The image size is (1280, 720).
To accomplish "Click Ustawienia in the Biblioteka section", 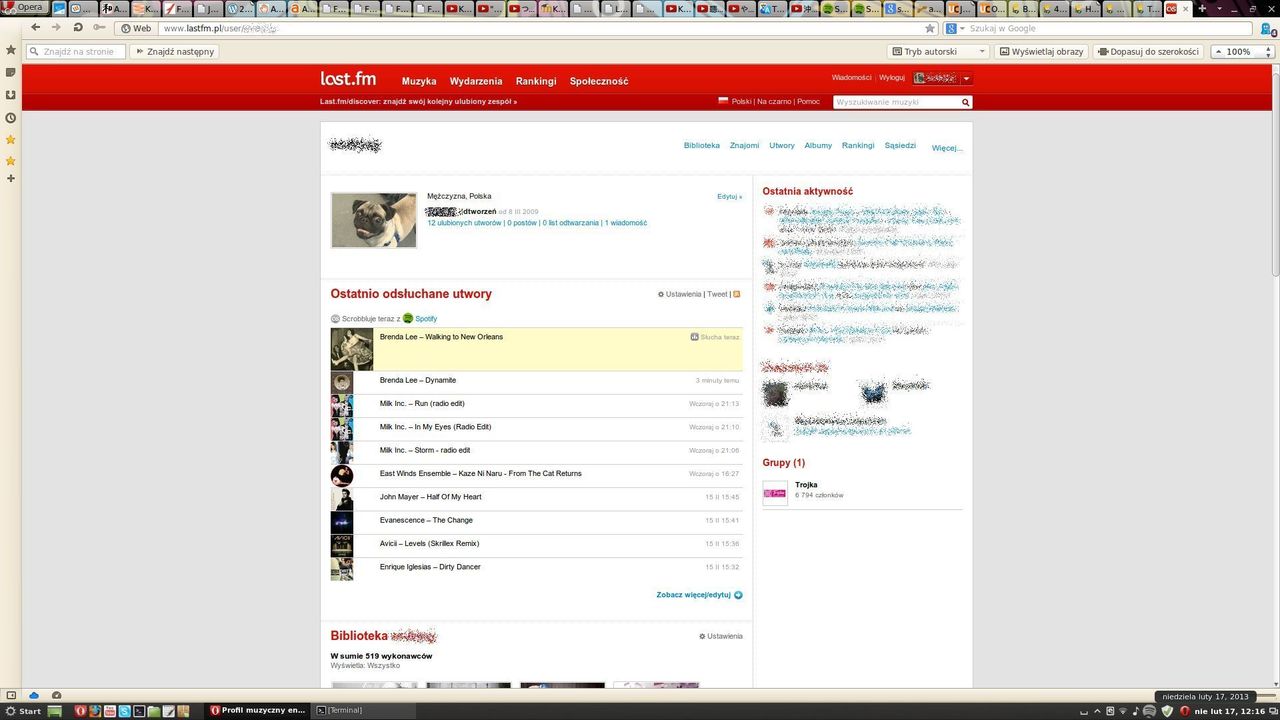I will (724, 636).
